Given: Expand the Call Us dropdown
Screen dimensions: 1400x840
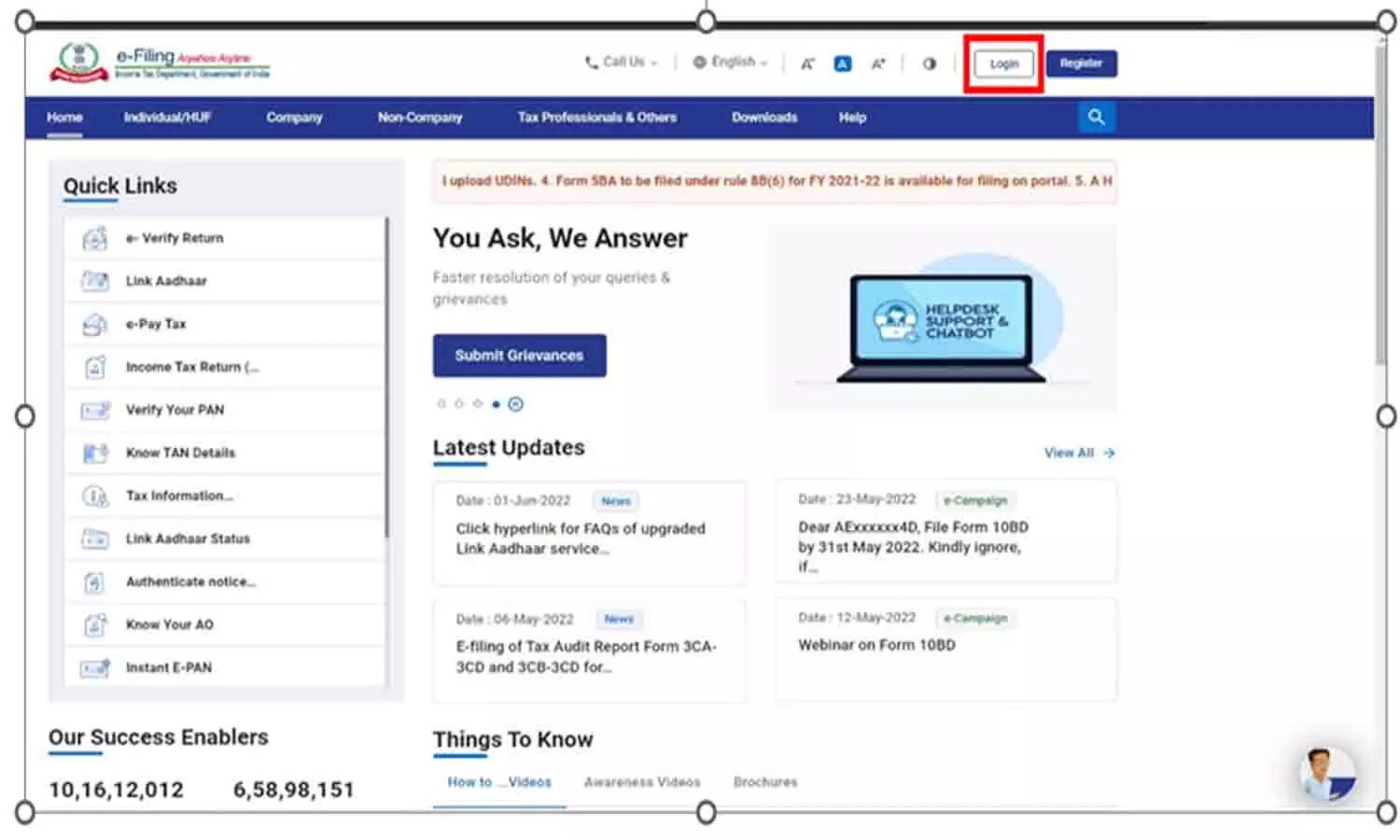Looking at the screenshot, I should 622,63.
